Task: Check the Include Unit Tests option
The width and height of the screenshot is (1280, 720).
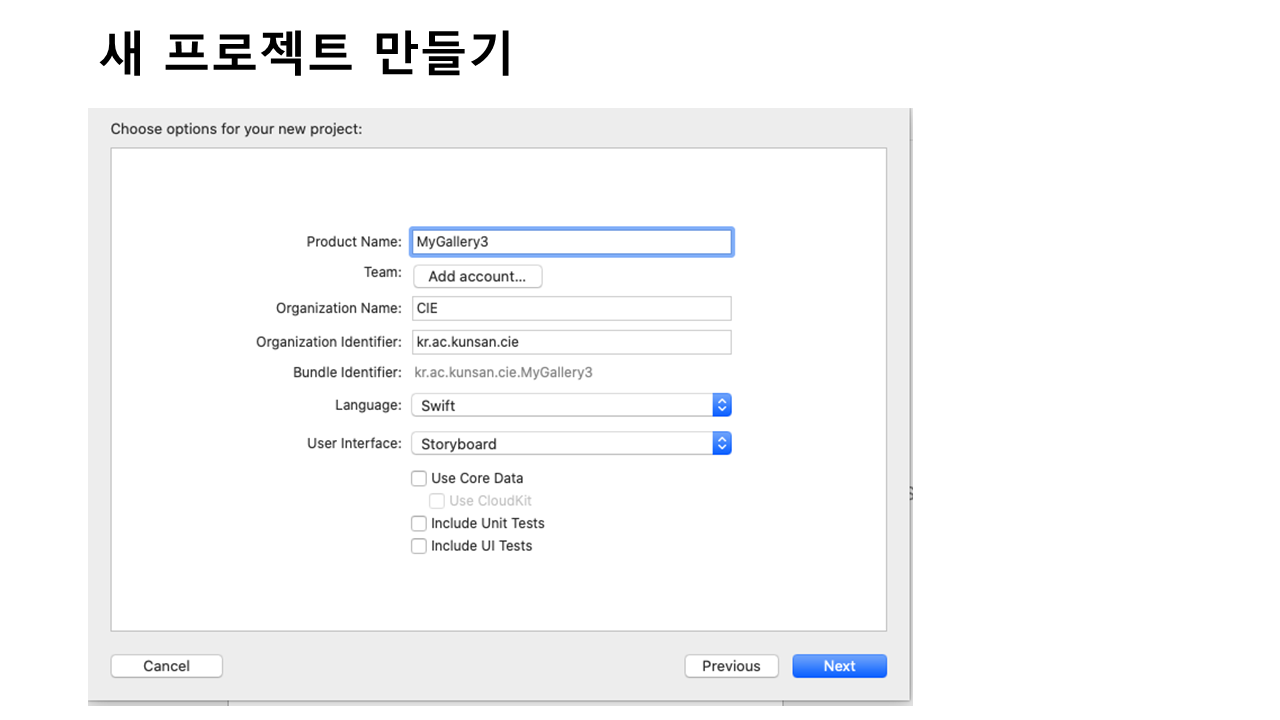Action: [419, 523]
